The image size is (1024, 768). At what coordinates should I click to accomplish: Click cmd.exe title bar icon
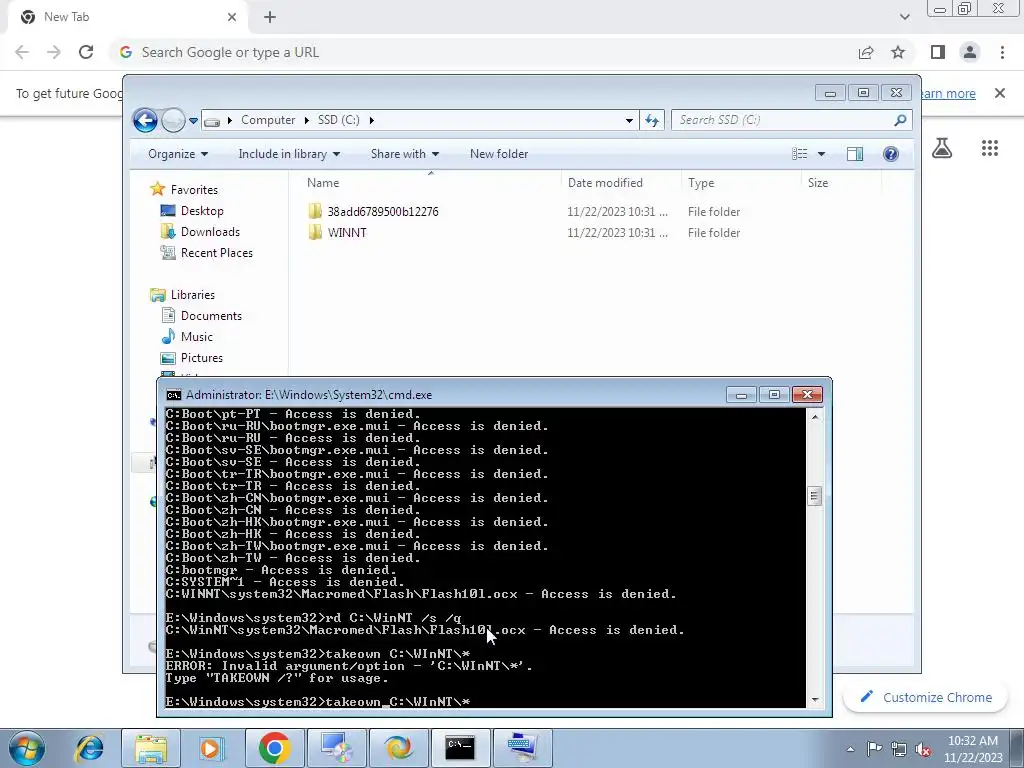tap(174, 395)
